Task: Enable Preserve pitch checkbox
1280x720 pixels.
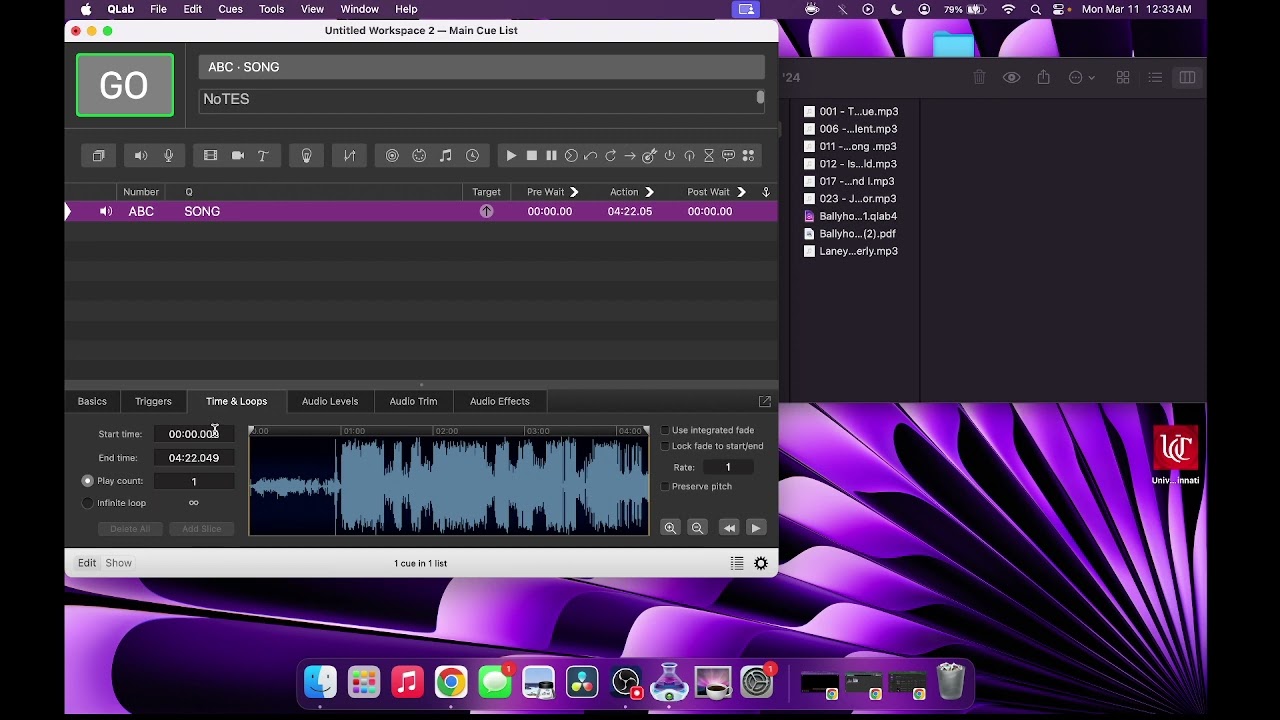Action: [x=665, y=486]
